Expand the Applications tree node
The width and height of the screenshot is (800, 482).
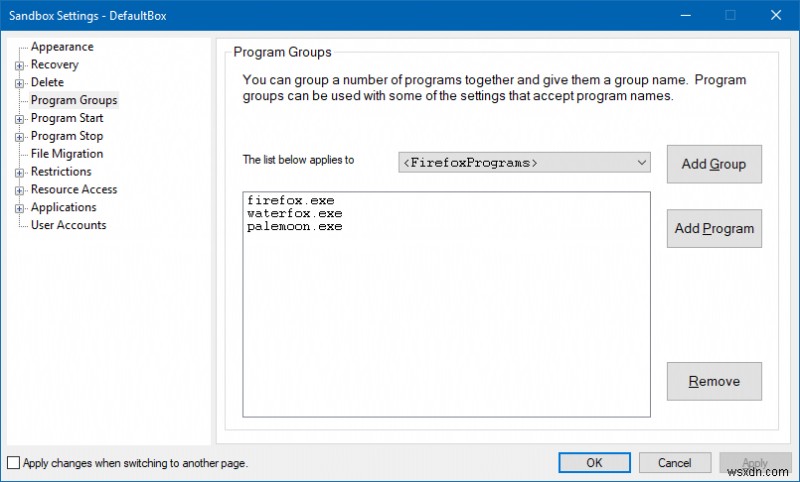pyautogui.click(x=19, y=208)
